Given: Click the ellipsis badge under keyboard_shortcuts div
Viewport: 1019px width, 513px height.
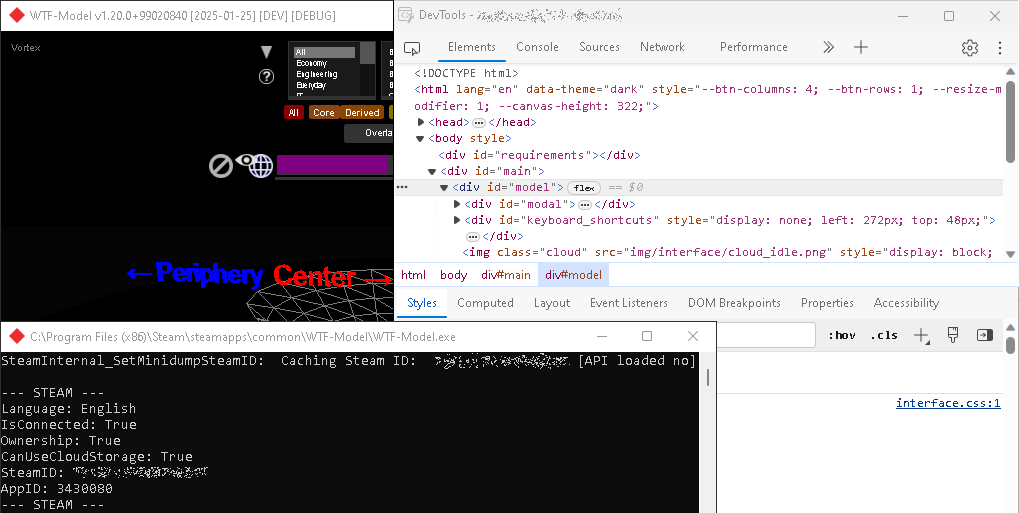Looking at the screenshot, I should pyautogui.click(x=472, y=237).
